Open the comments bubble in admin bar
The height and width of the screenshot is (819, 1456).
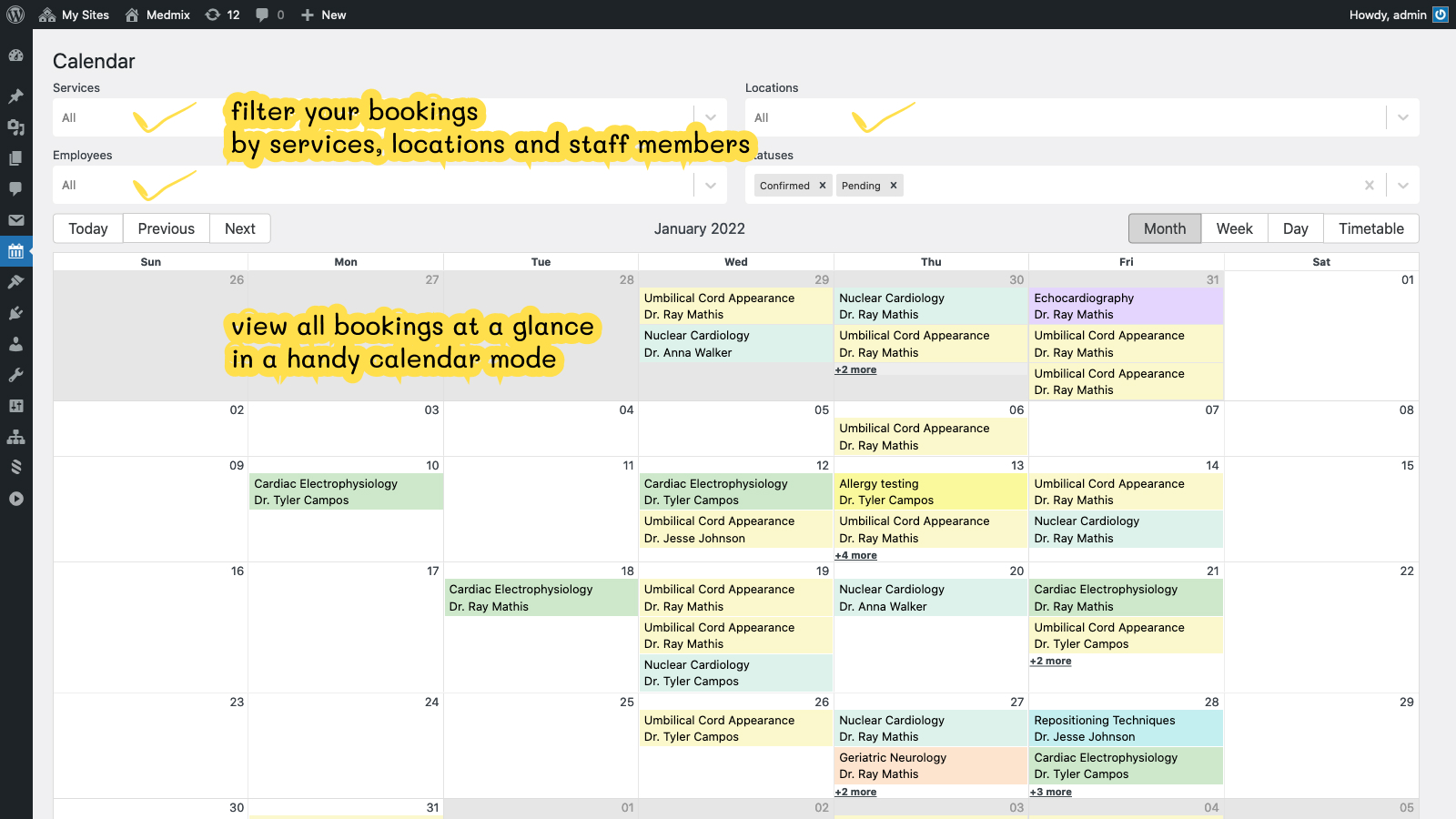click(269, 15)
